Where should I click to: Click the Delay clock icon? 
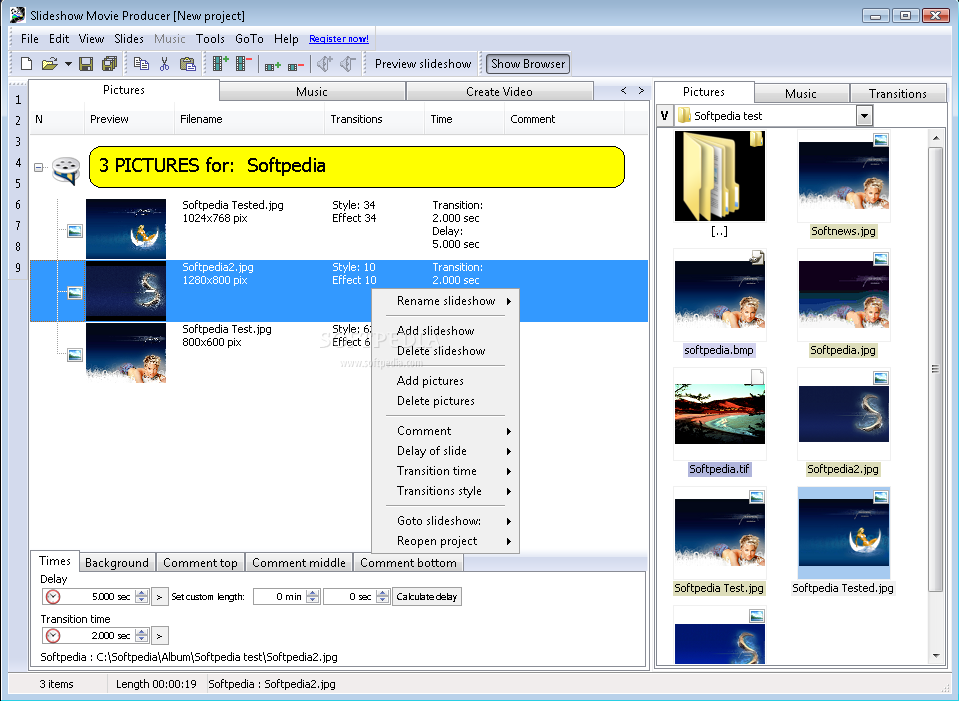[x=53, y=596]
